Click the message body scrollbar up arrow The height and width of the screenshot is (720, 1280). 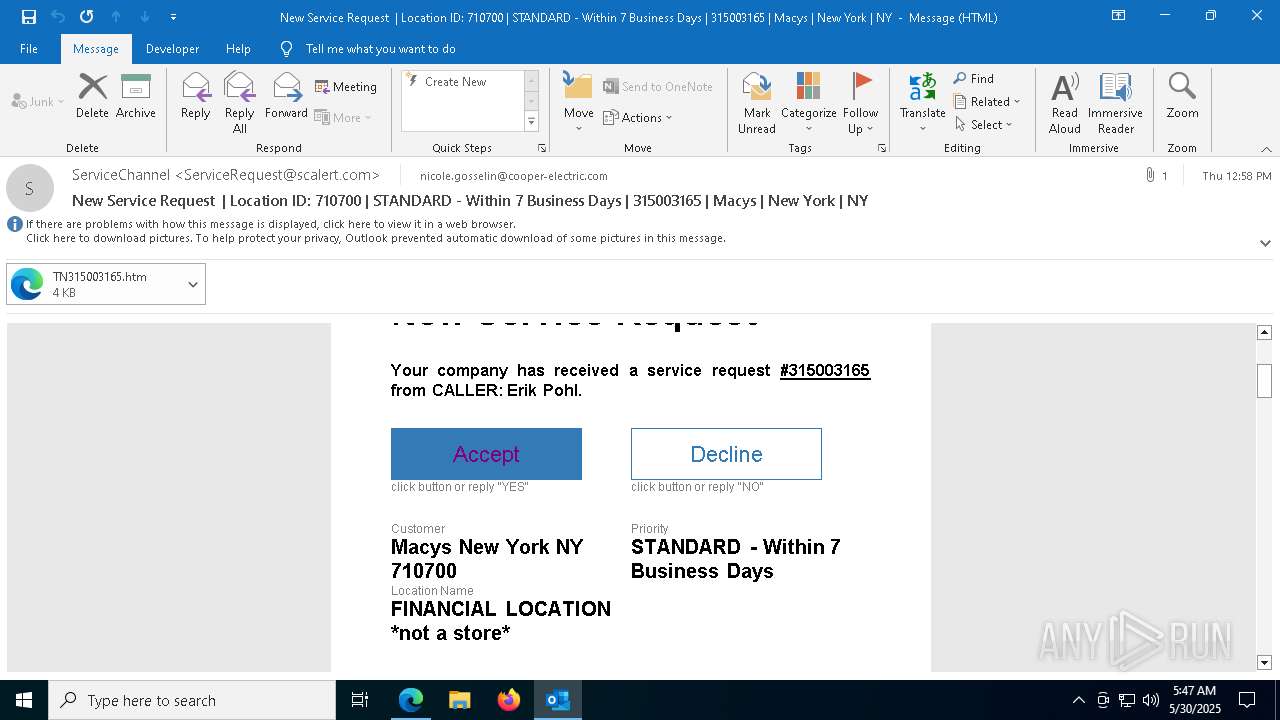pyautogui.click(x=1264, y=332)
